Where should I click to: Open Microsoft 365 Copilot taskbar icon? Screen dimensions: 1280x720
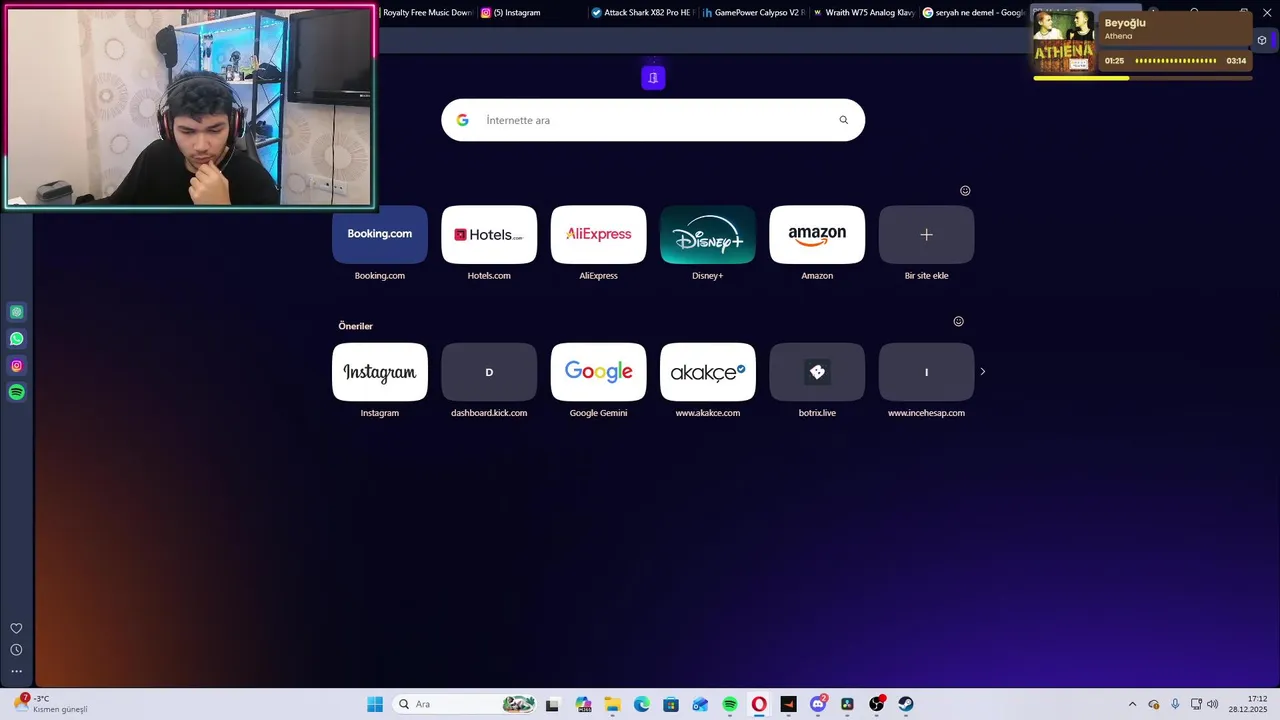coord(583,705)
